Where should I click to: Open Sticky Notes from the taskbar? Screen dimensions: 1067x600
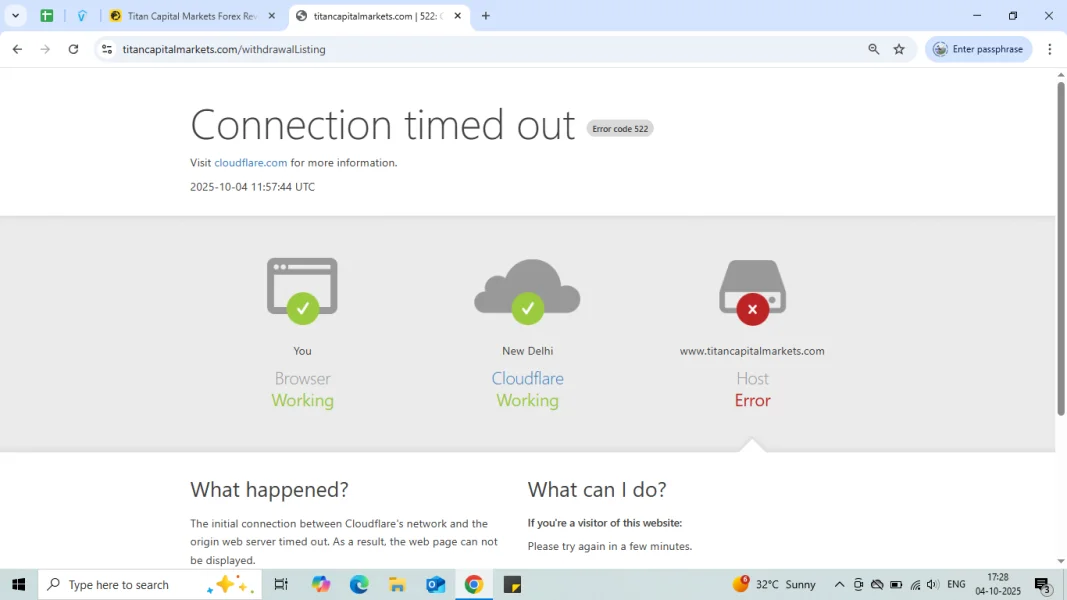(512, 584)
